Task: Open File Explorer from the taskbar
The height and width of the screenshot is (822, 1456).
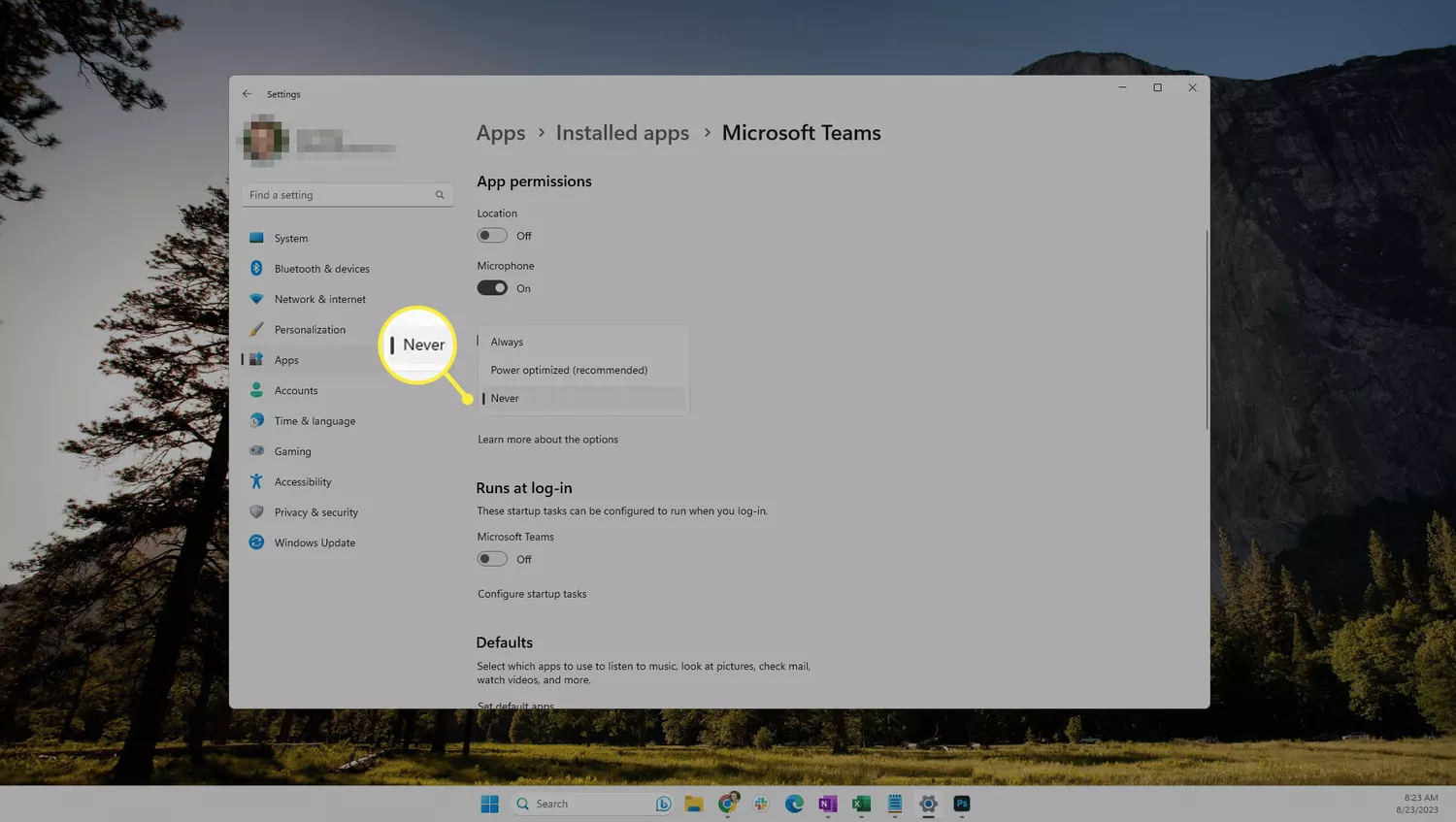Action: point(694,804)
